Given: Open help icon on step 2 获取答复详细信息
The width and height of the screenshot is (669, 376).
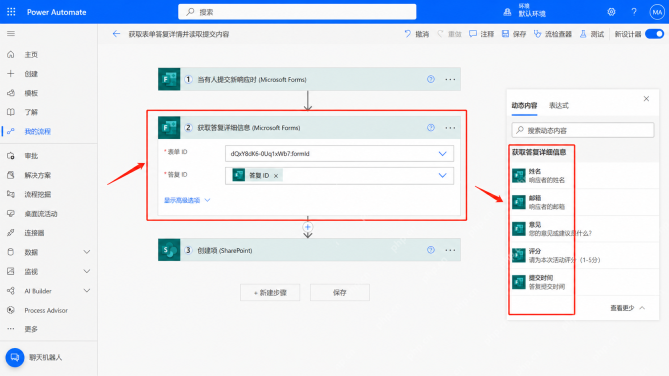Looking at the screenshot, I should (431, 128).
